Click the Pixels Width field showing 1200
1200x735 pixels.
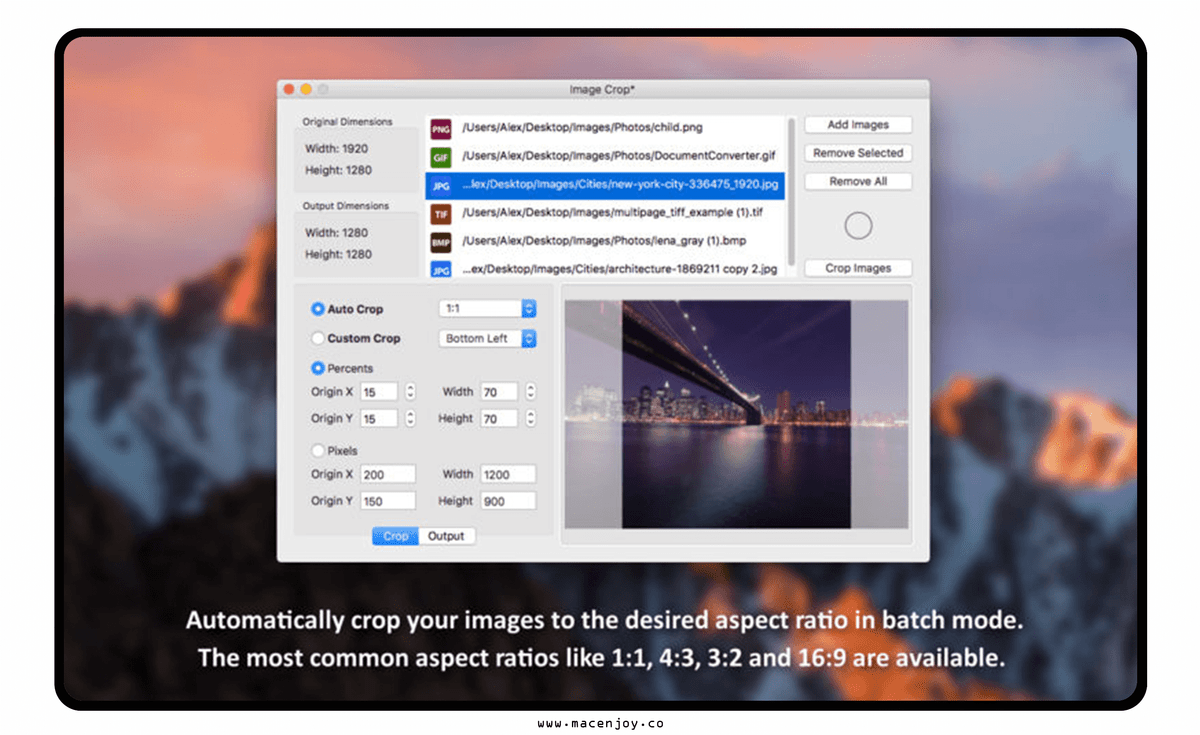(508, 474)
